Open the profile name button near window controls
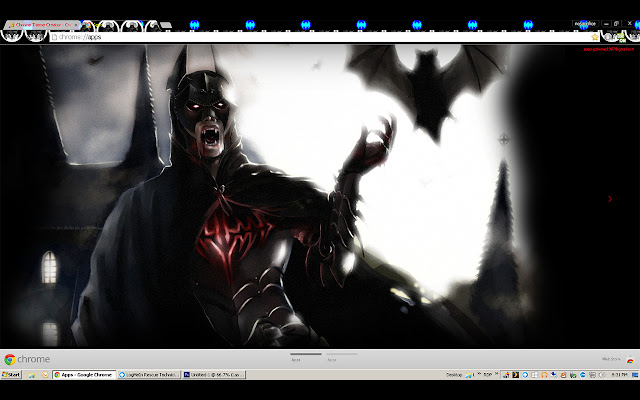The height and width of the screenshot is (400, 640). (x=585, y=24)
